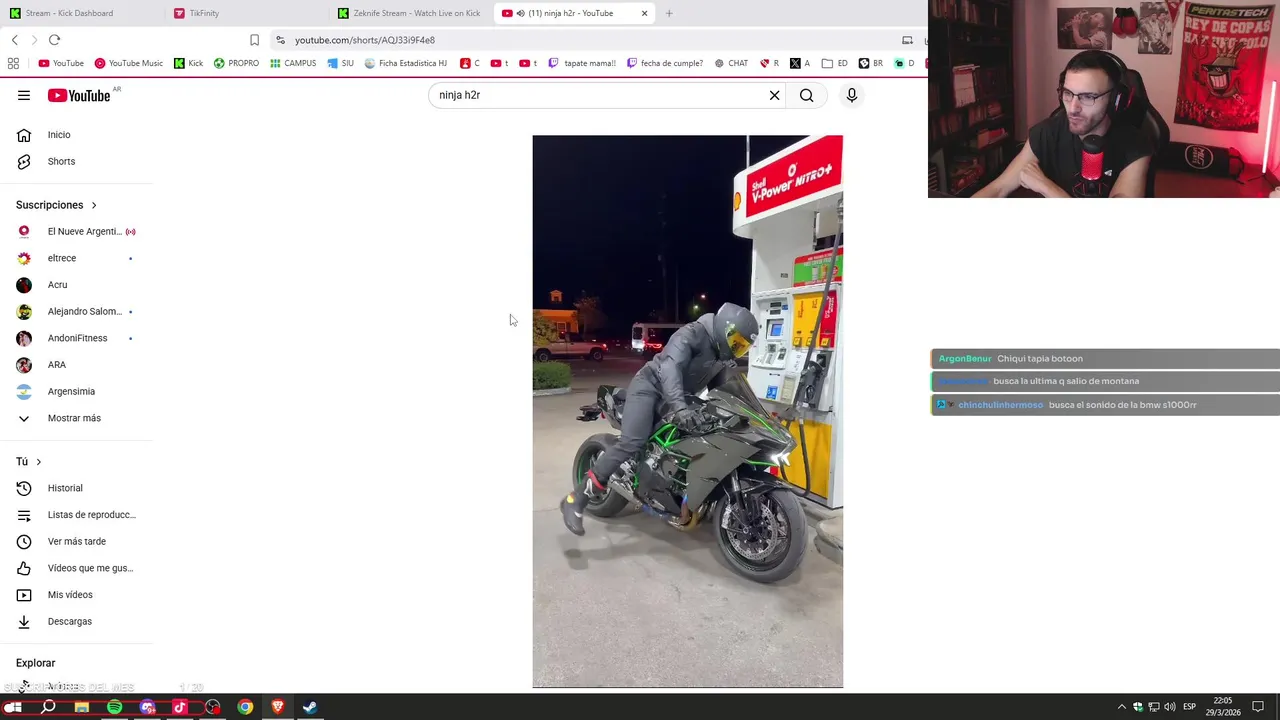Open the 'tapate mama!!' bookmark

point(581,63)
